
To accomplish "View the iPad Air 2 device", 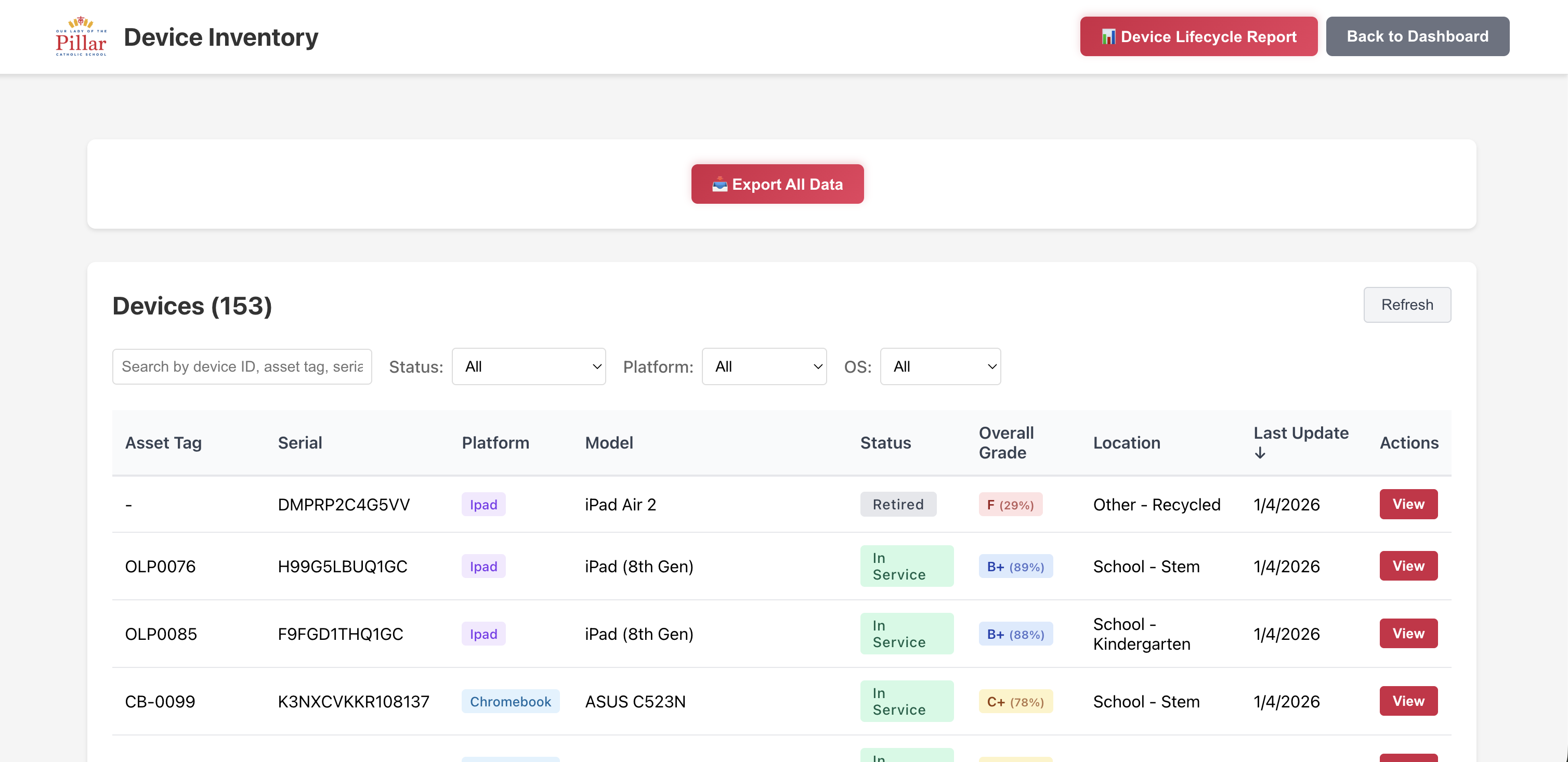I will click(x=1408, y=504).
